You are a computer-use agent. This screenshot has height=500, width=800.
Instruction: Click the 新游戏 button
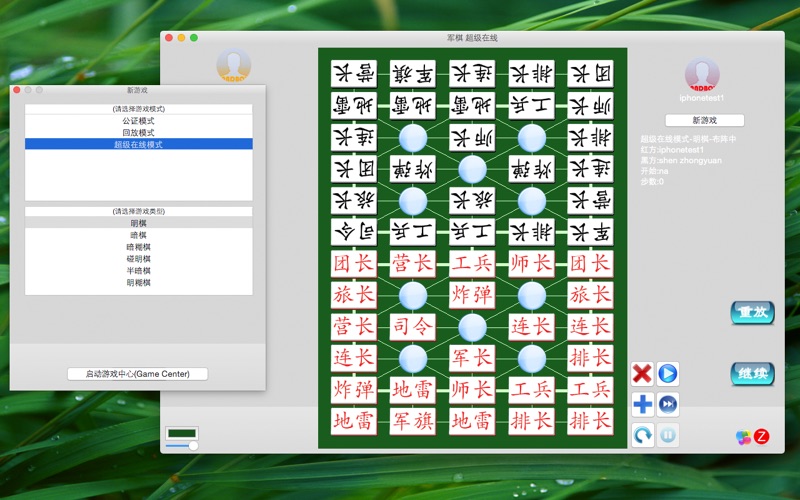[x=705, y=120]
